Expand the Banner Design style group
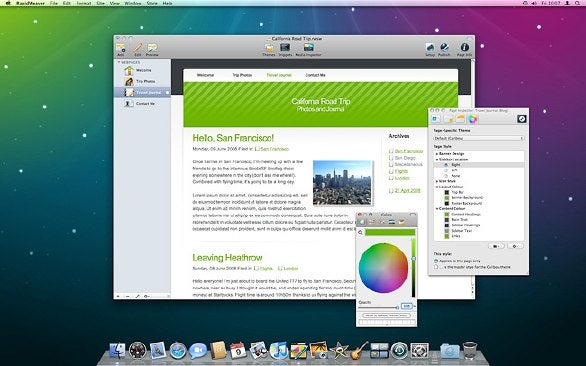The width and height of the screenshot is (586, 366). point(437,154)
